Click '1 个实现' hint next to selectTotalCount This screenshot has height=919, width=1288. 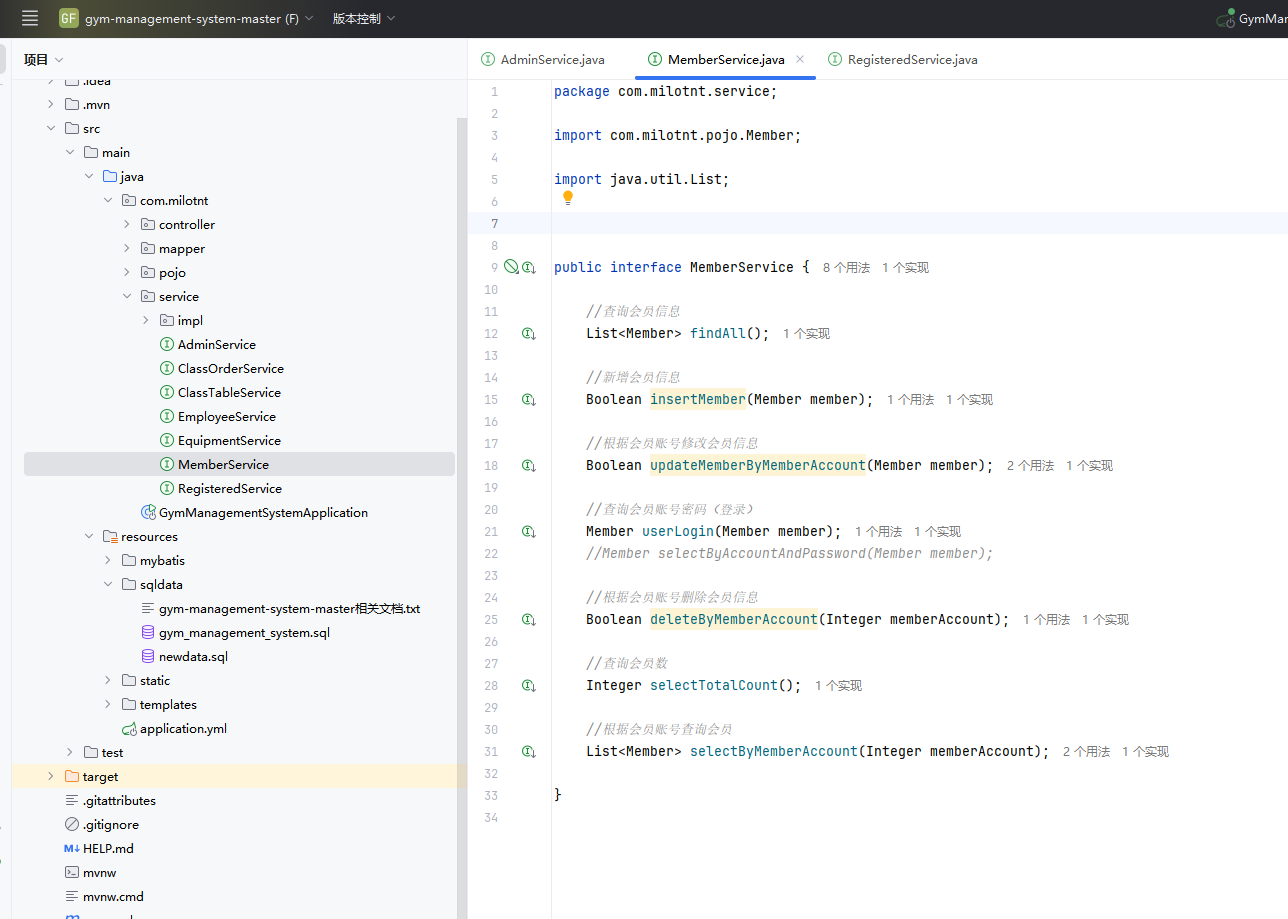tap(838, 685)
